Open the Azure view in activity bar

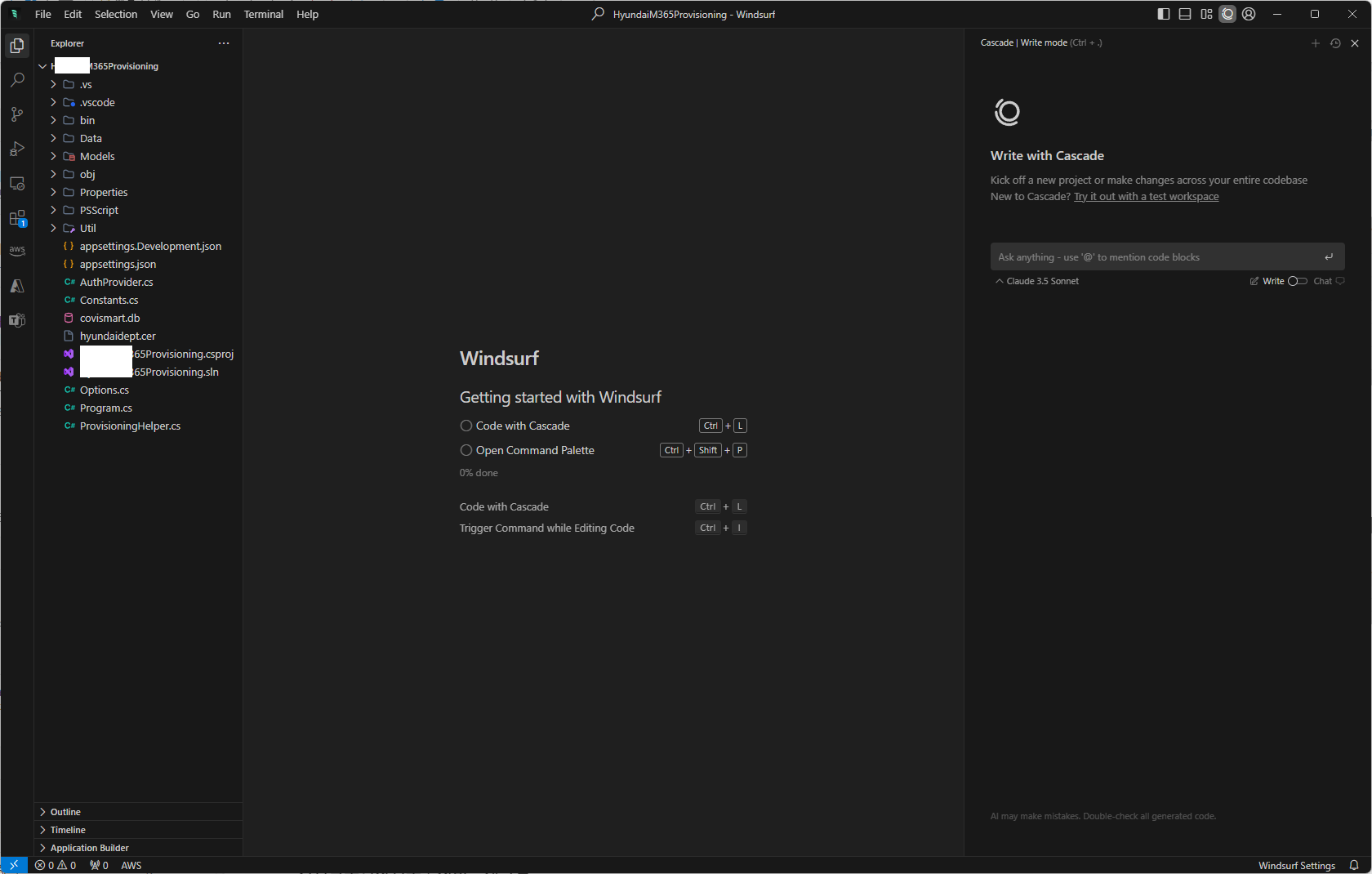[x=17, y=286]
